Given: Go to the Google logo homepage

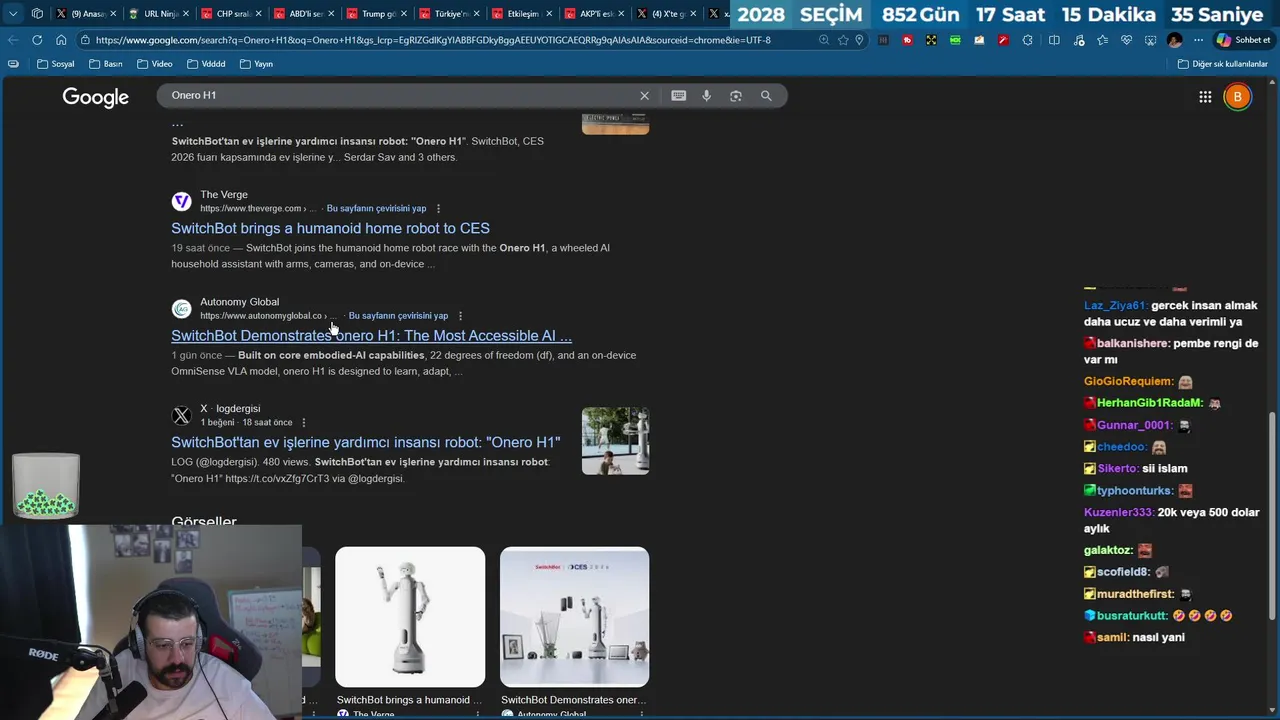Looking at the screenshot, I should point(96,97).
